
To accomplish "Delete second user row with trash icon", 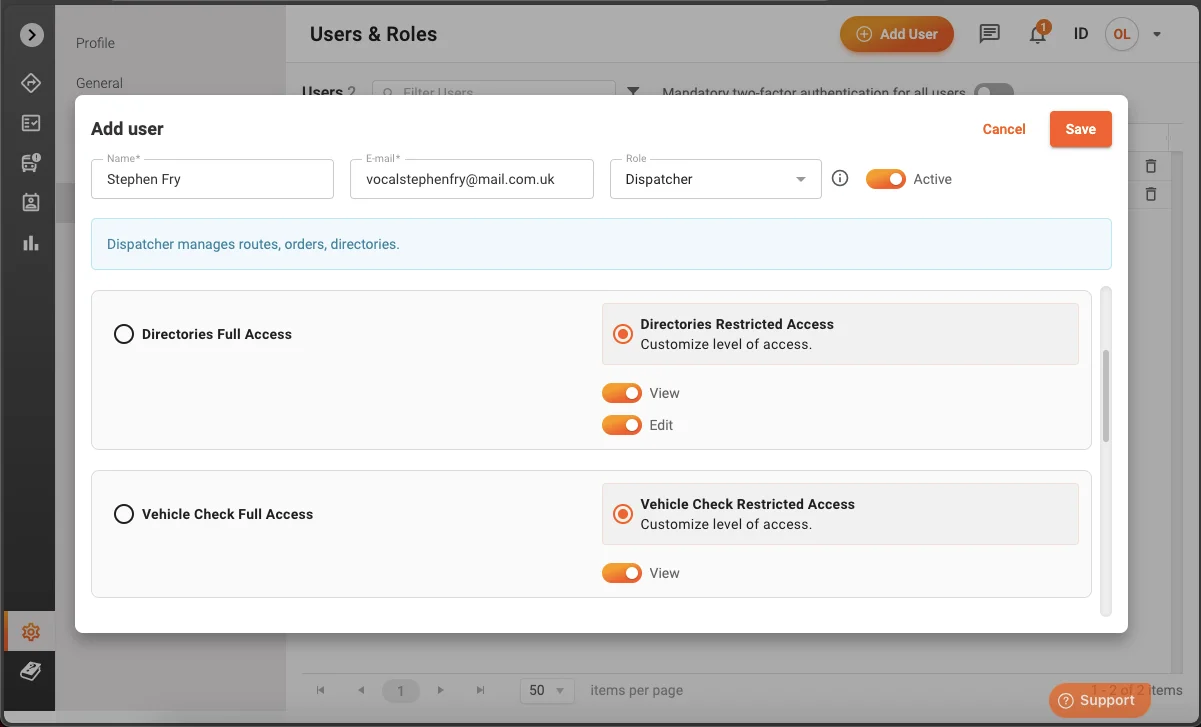I will coord(1151,194).
